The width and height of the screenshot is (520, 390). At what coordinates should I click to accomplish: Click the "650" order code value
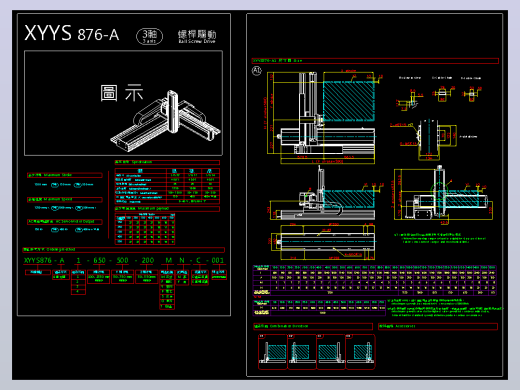tap(99, 260)
